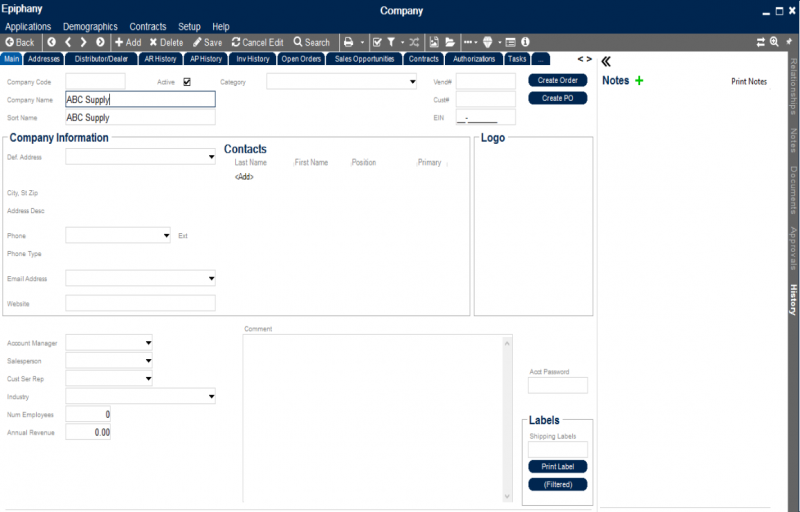Click the Website input field

click(140, 303)
